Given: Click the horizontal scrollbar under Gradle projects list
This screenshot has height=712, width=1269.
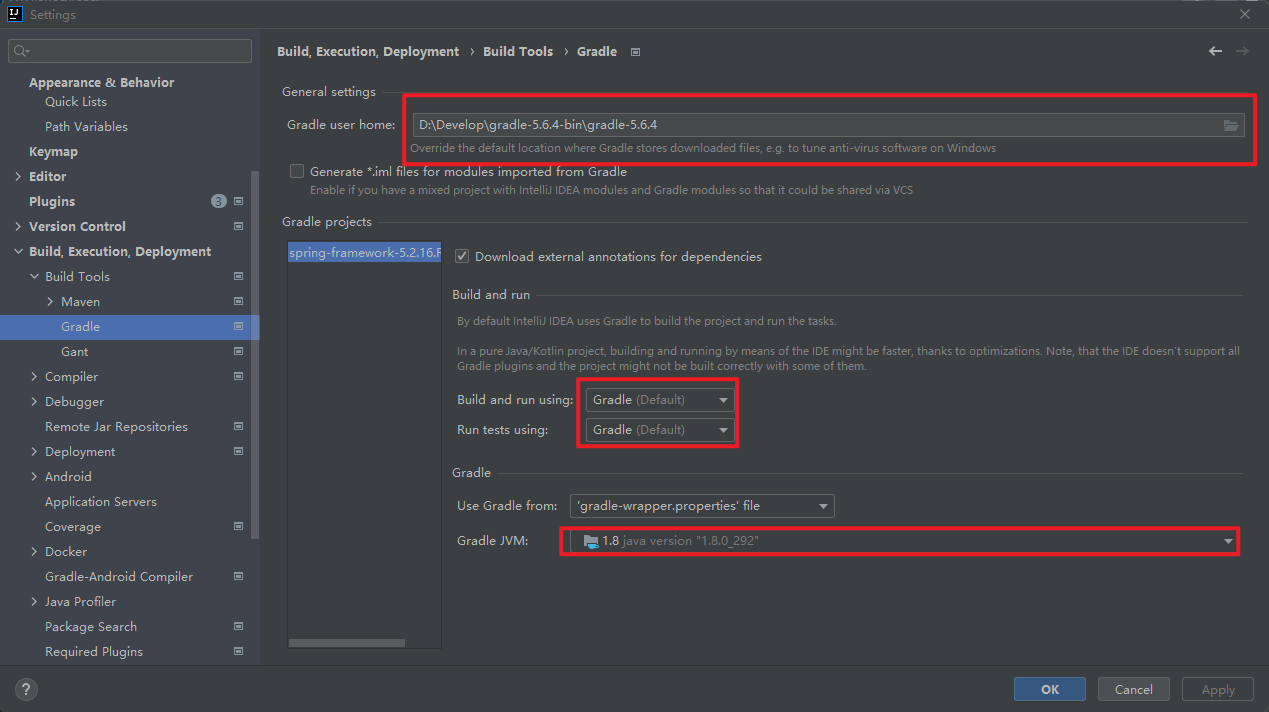Looking at the screenshot, I should (347, 643).
